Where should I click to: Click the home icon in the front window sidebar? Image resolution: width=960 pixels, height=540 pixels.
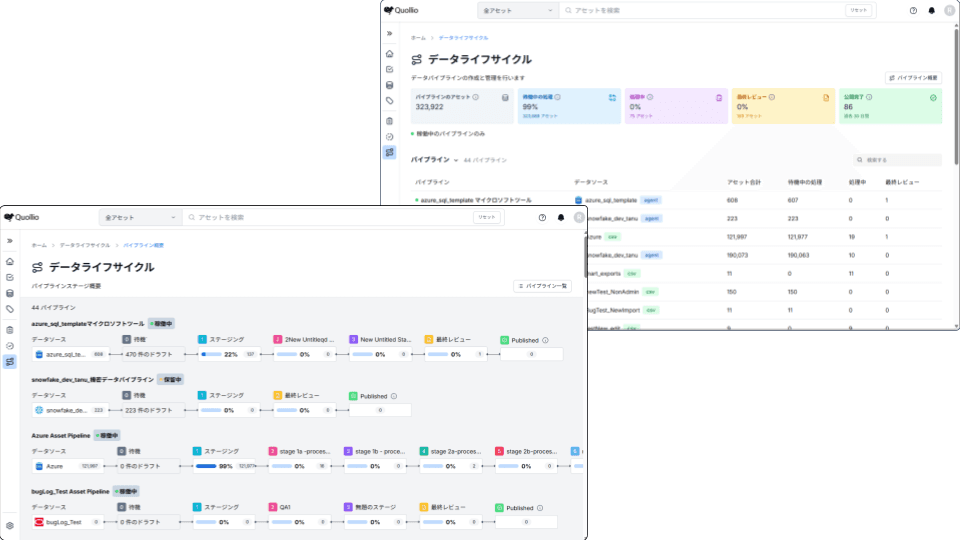point(10,261)
